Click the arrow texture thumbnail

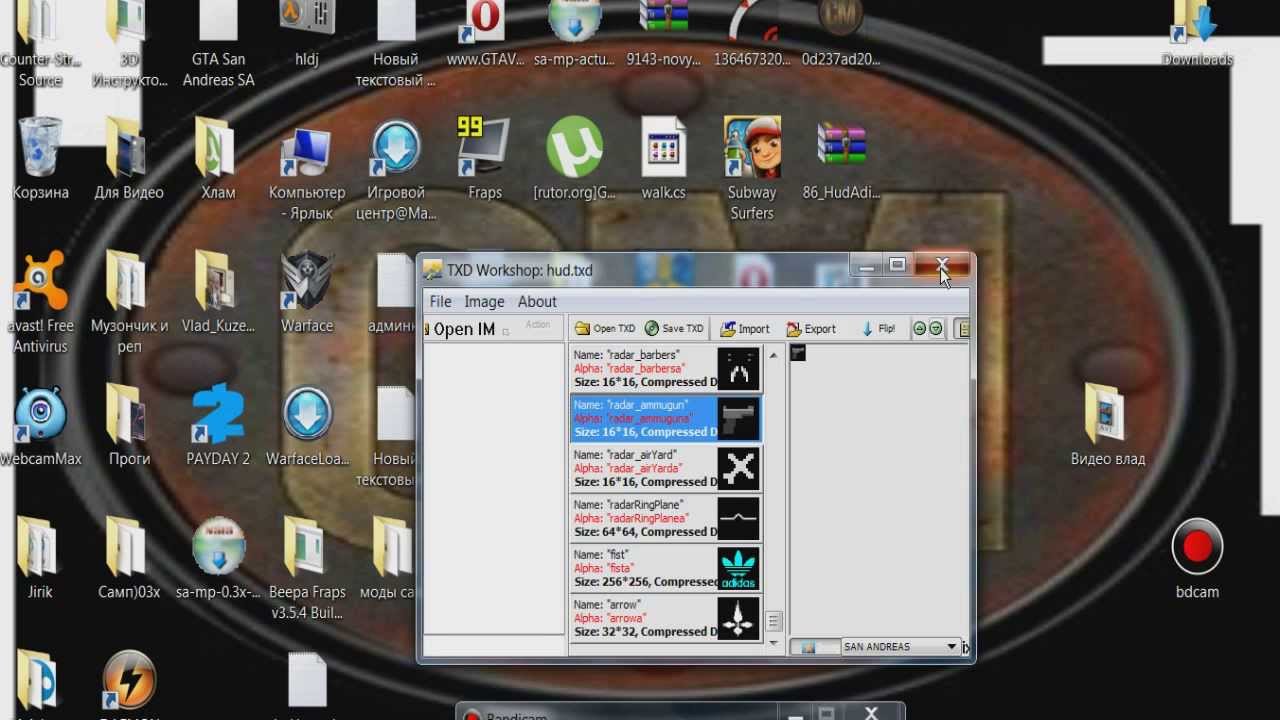click(x=739, y=618)
